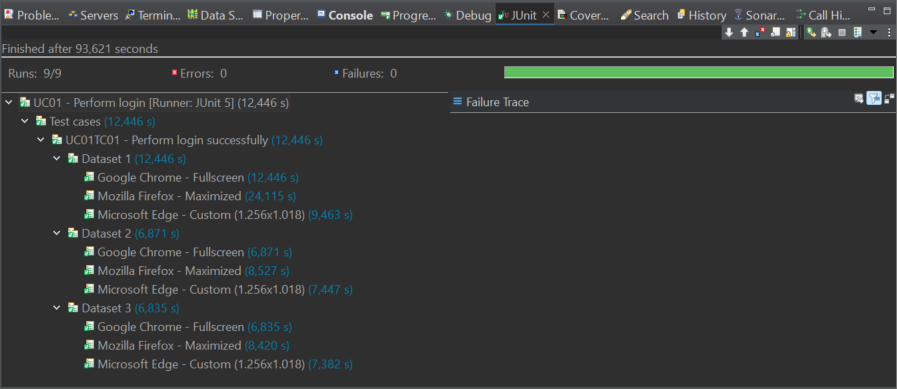Stop the JUnit test run
The width and height of the screenshot is (897, 389).
(842, 33)
